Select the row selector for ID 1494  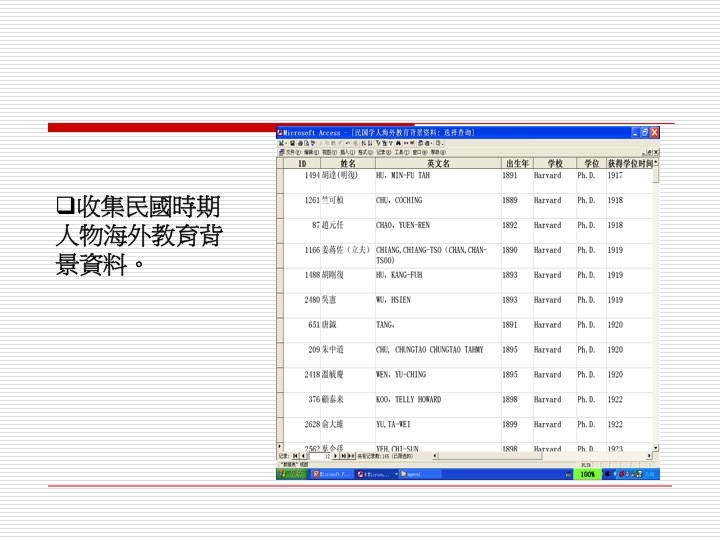pyautogui.click(x=280, y=181)
